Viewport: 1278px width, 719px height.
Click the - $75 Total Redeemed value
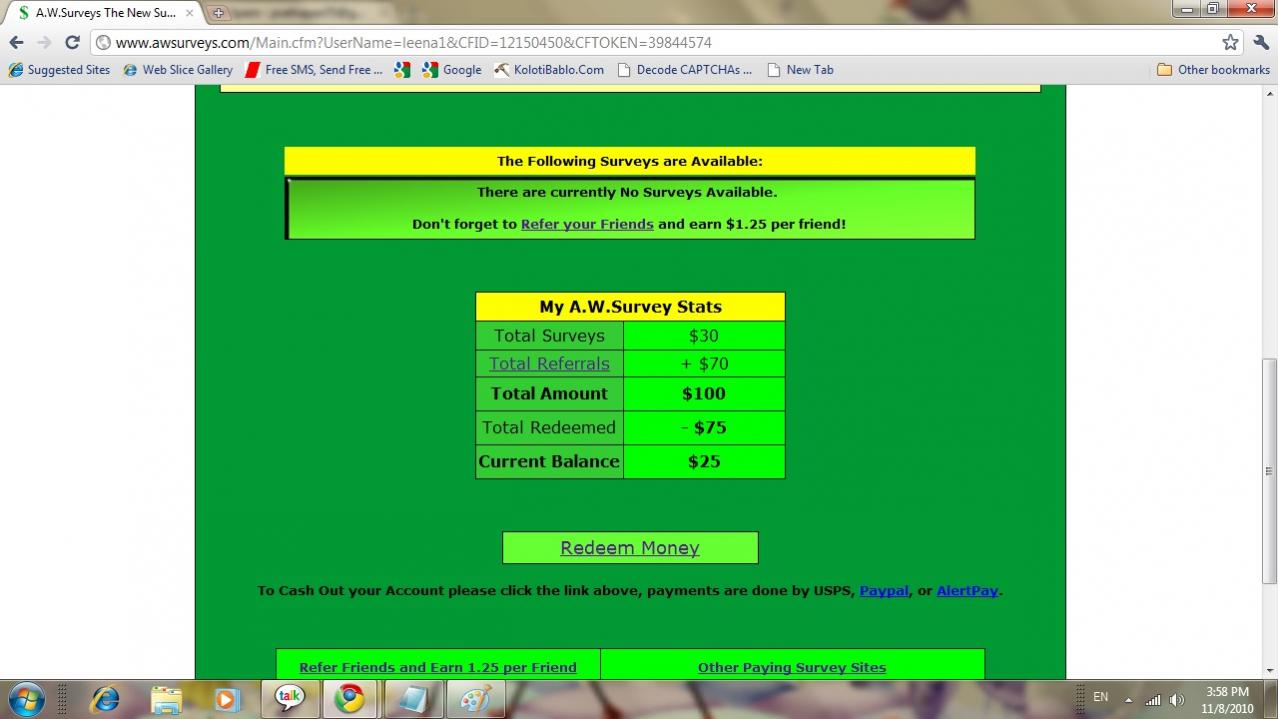click(704, 428)
